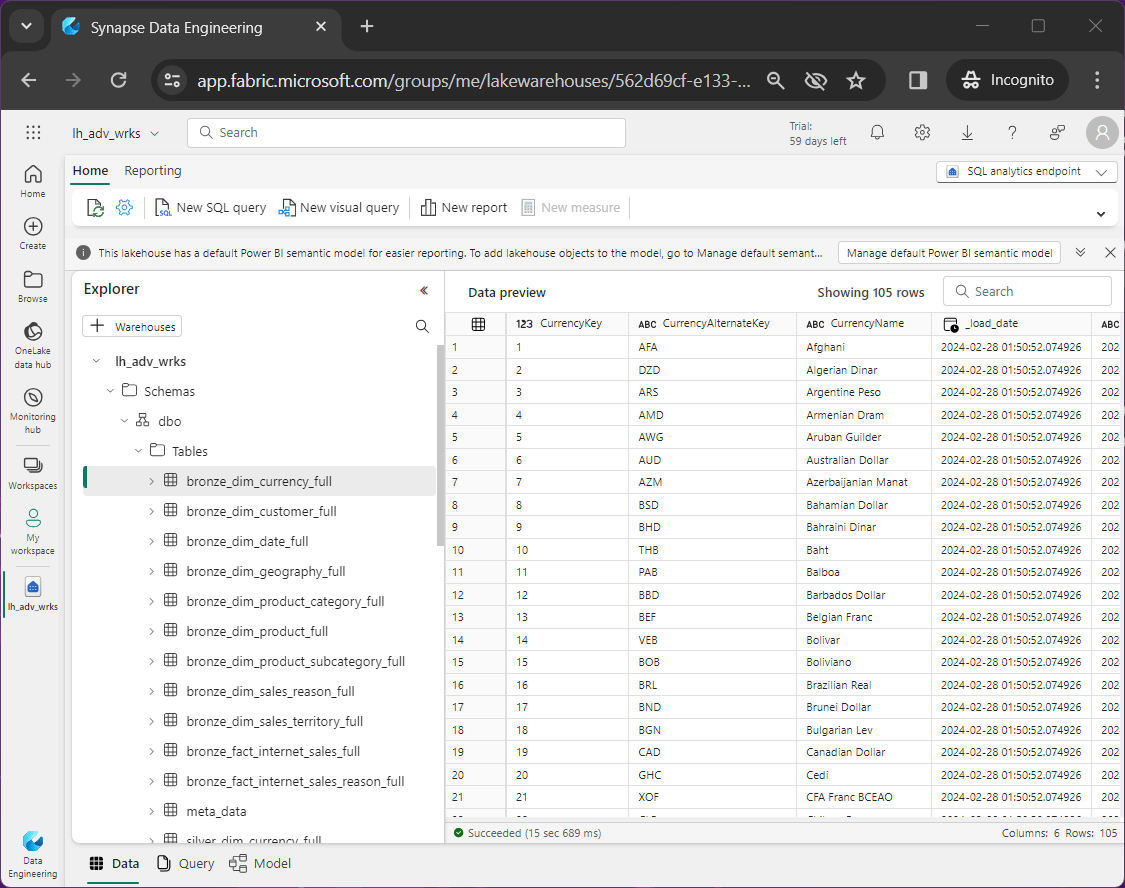
Task: Click the refresh icon in Home toolbar
Action: click(95, 208)
